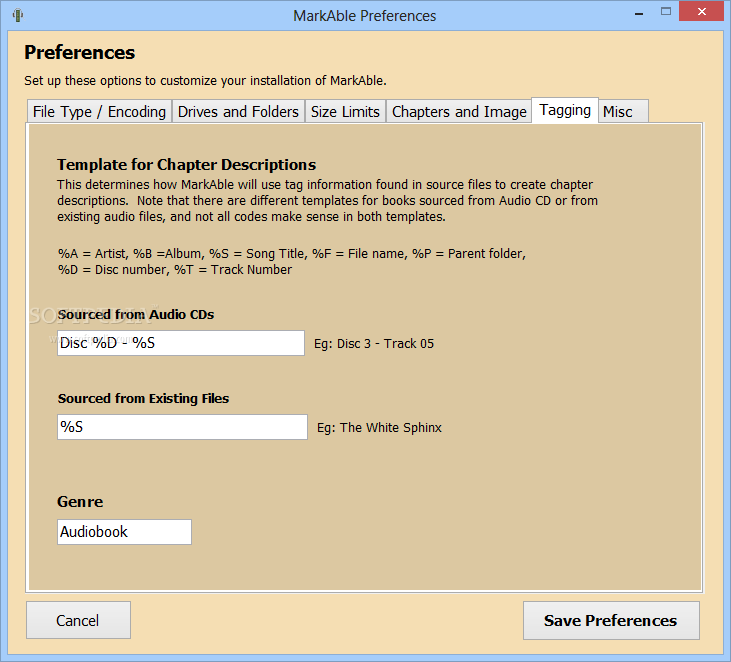Click the MarkAble app icon in title bar

(x=18, y=15)
